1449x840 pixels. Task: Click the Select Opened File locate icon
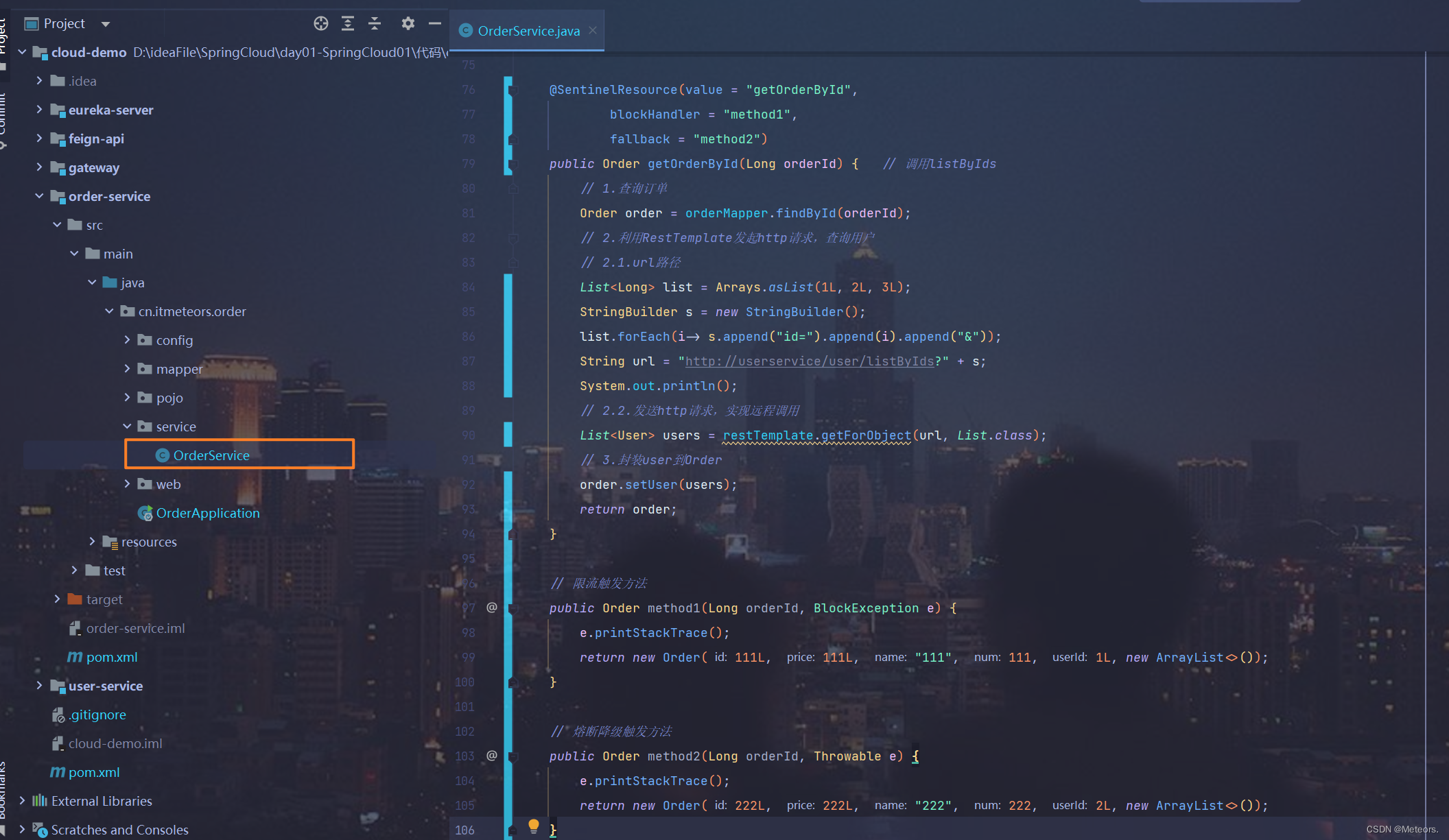coord(320,23)
